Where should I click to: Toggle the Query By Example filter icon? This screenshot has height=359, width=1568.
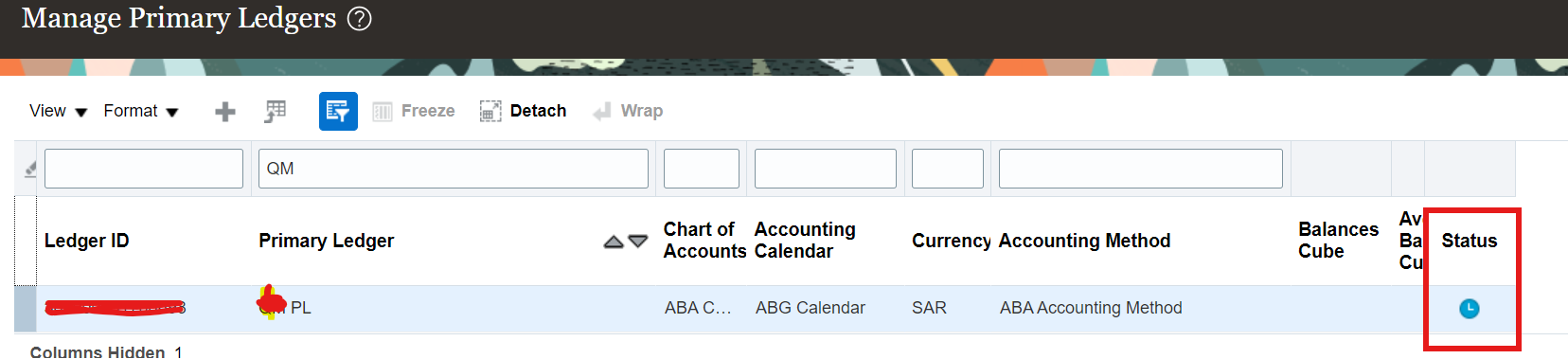pos(338,111)
